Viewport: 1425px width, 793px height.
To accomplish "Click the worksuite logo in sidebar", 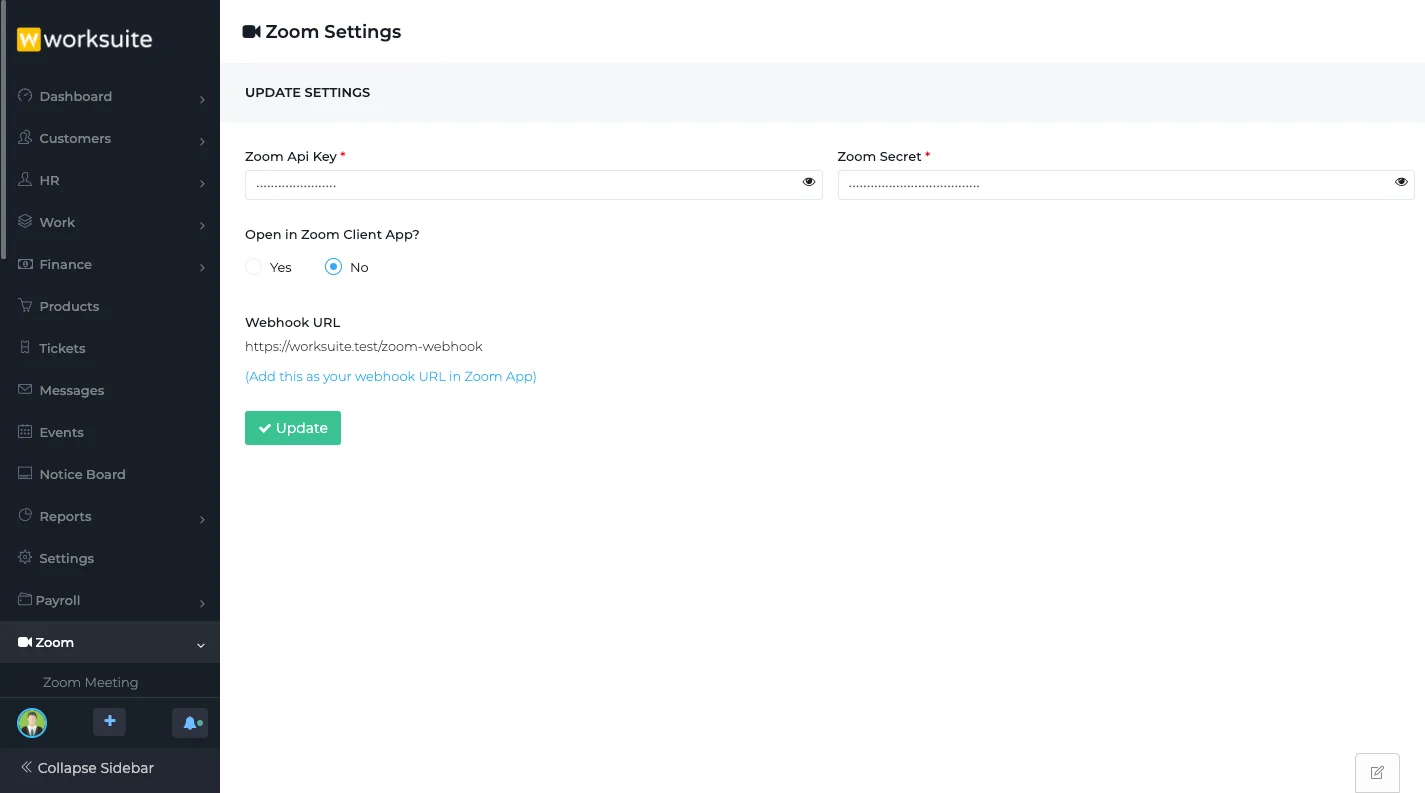I will coord(85,40).
